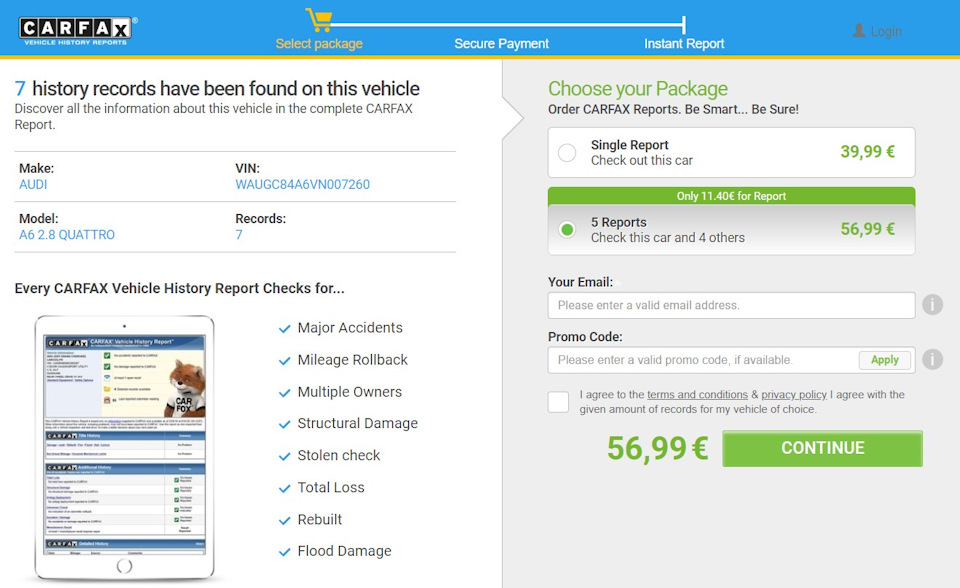Click 'Check this car and 4 others' text

667,238
